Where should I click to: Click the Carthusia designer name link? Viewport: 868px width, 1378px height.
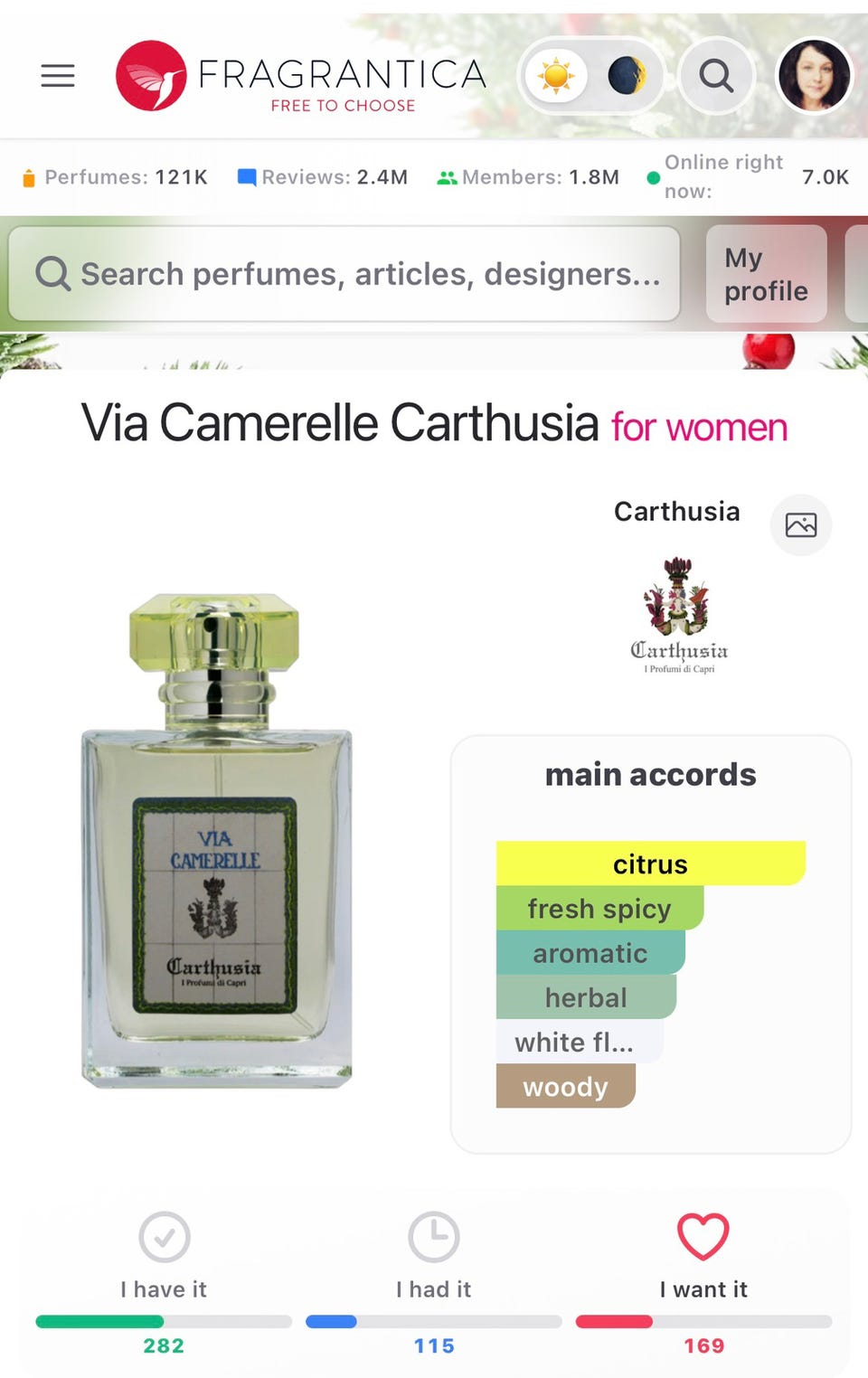pos(676,512)
